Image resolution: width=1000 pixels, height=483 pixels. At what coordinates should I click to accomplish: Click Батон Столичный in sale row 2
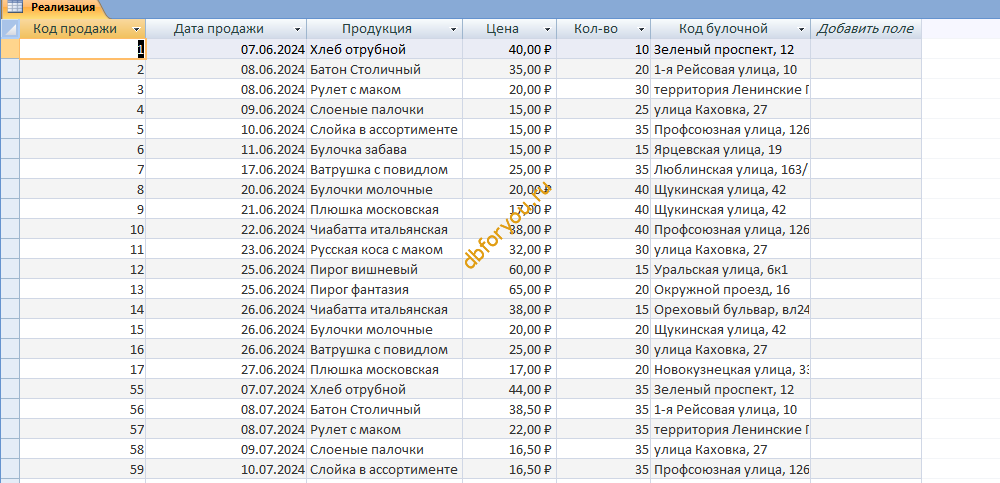(385, 70)
